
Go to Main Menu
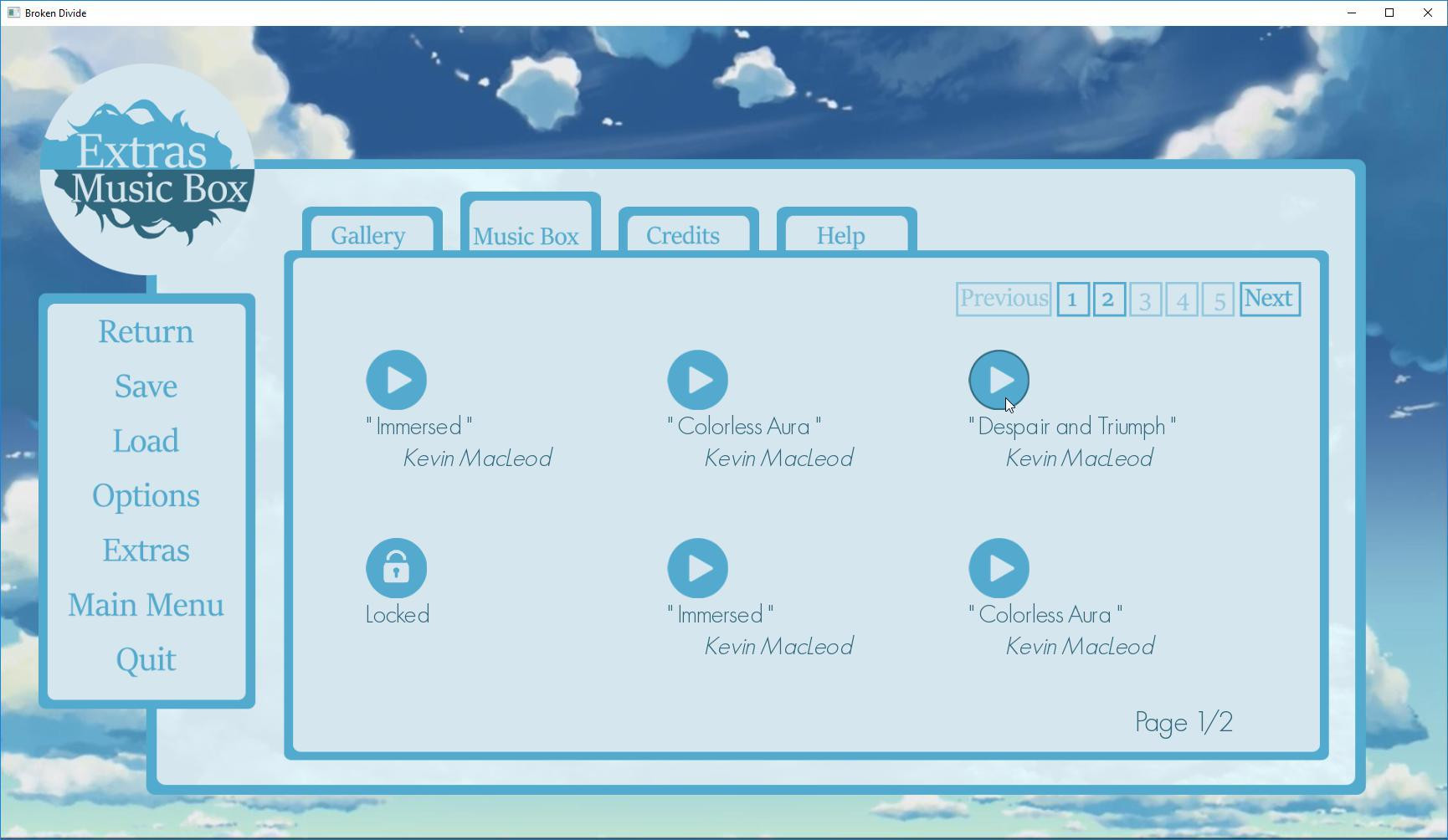[x=146, y=605]
